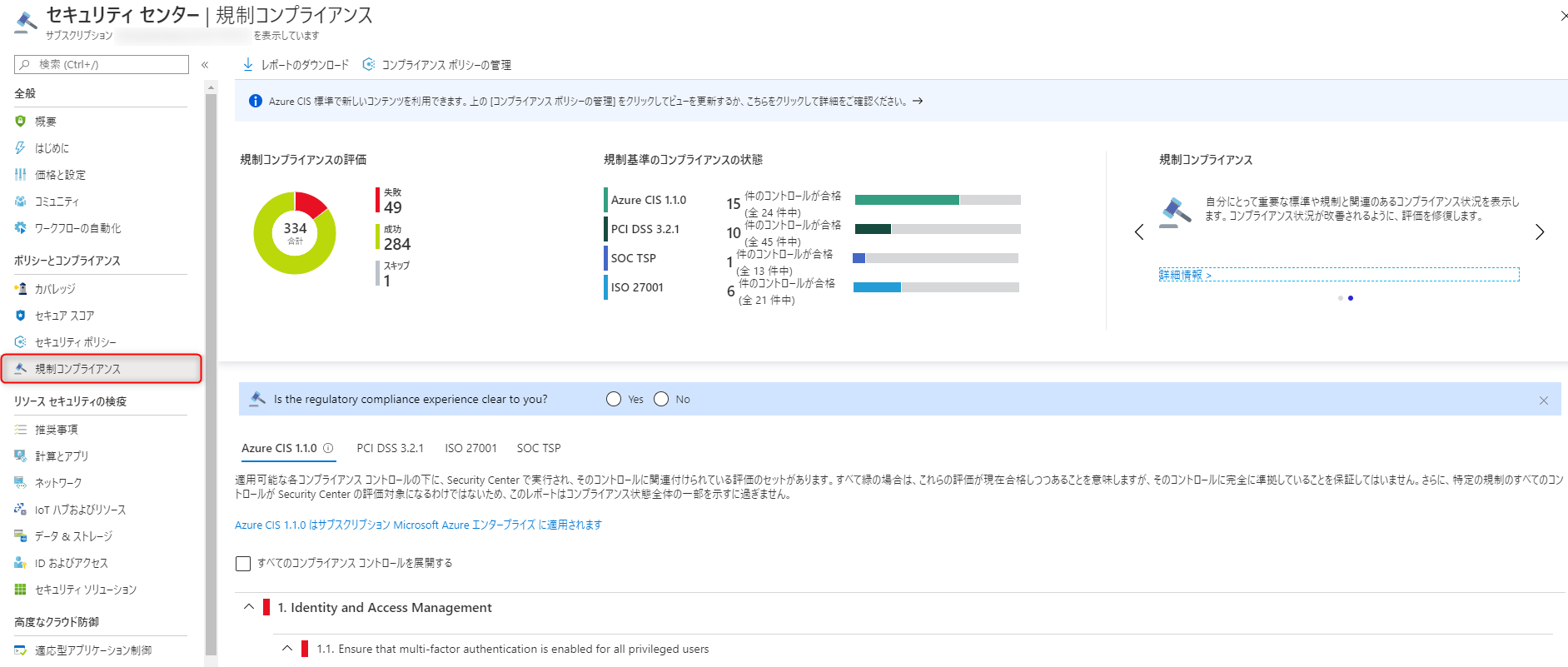The width and height of the screenshot is (1568, 667).
Task: Click コンプライアンス ポリシーの管理 button
Action: 437,64
